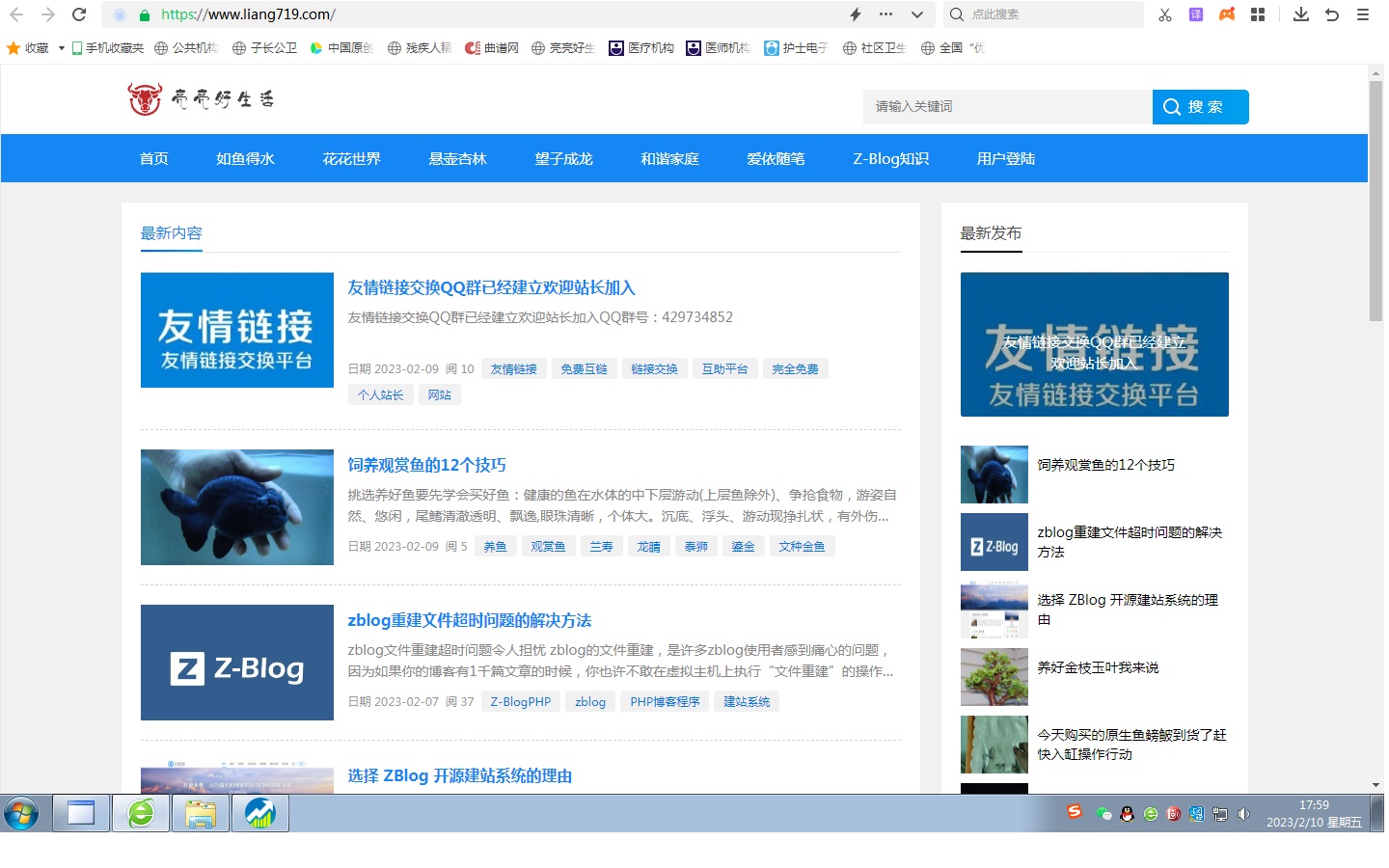
Task: Click the blue 搜索 button
Action: tap(1201, 107)
